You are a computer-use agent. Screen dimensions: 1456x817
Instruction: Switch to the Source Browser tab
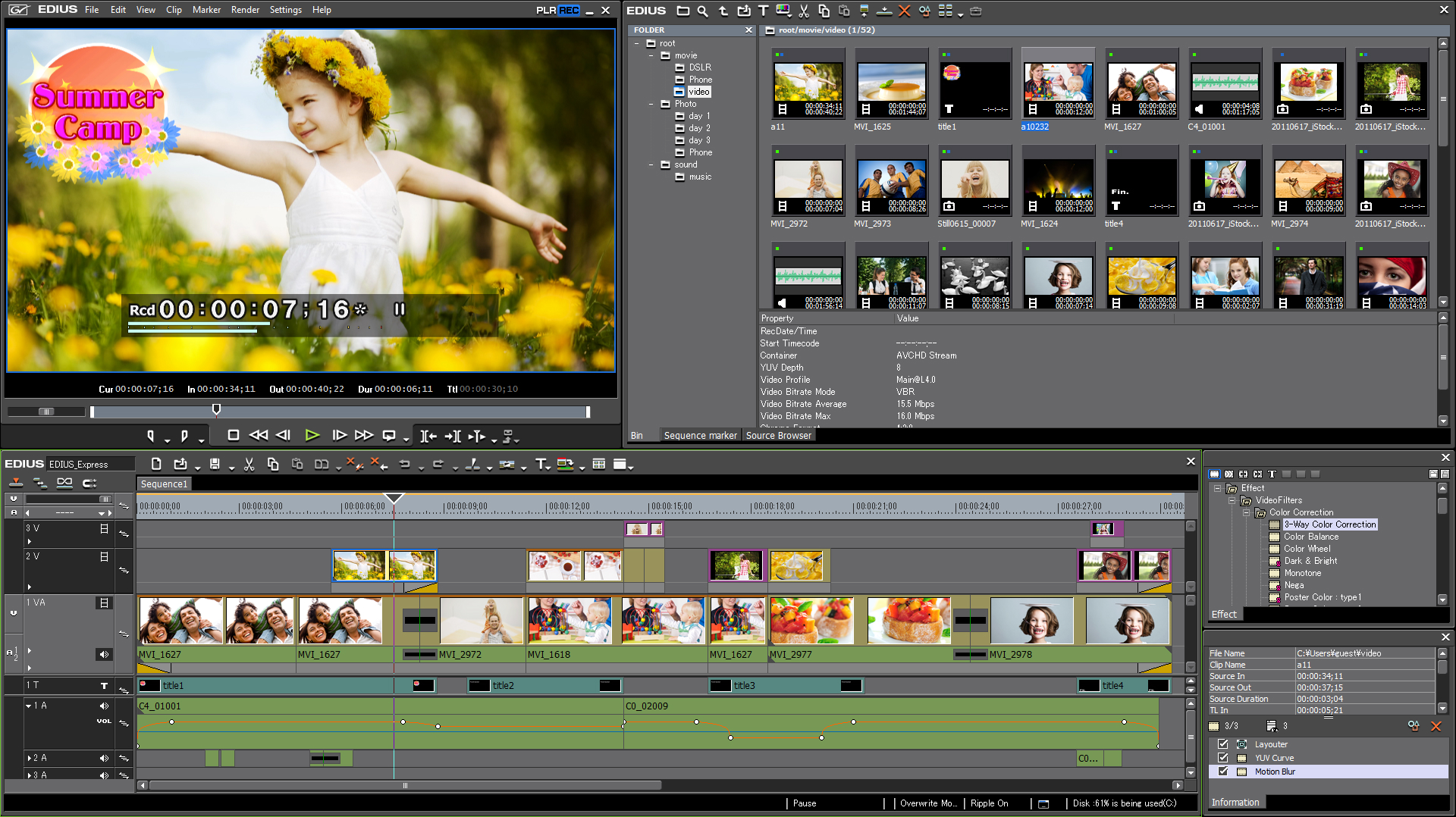pyautogui.click(x=778, y=435)
